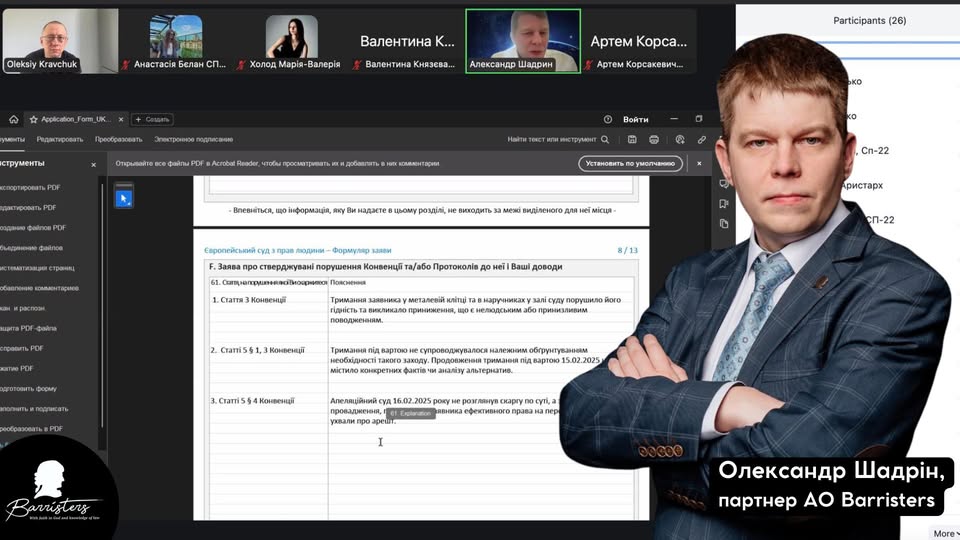Click Александр Шадрин's video thumbnail
Viewport: 960px width, 540px height.
click(523, 40)
